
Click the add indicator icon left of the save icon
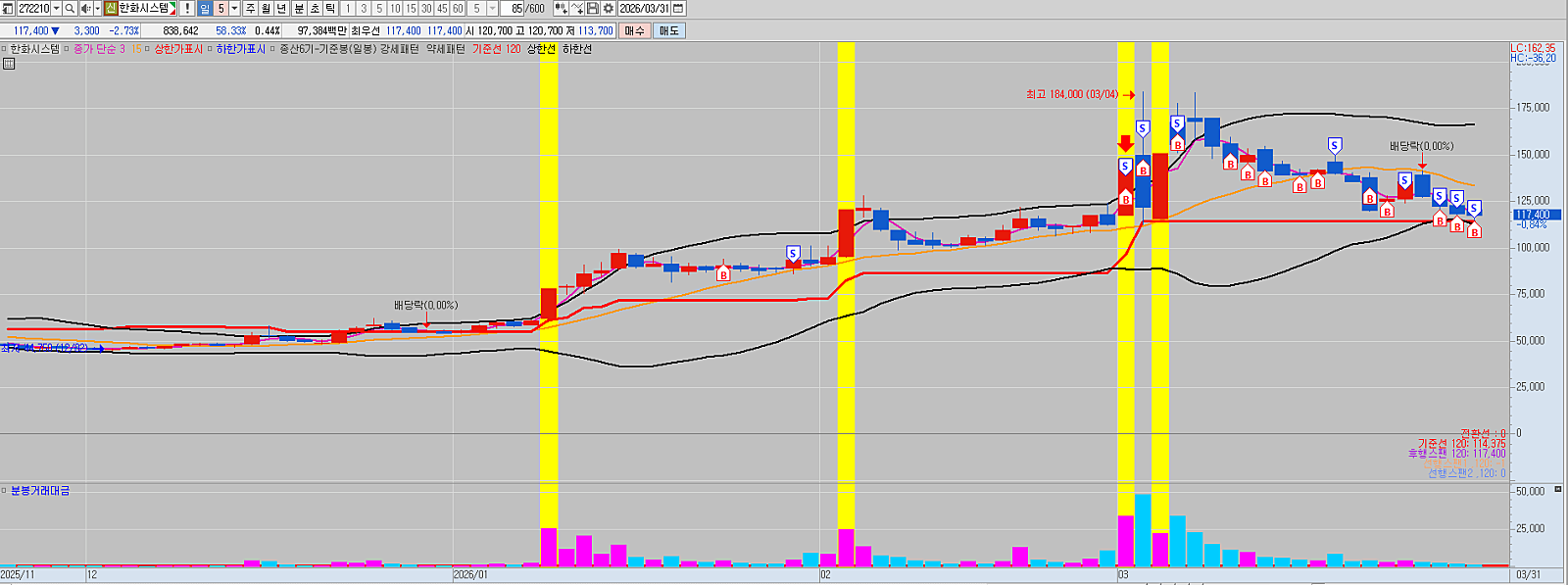point(577,8)
